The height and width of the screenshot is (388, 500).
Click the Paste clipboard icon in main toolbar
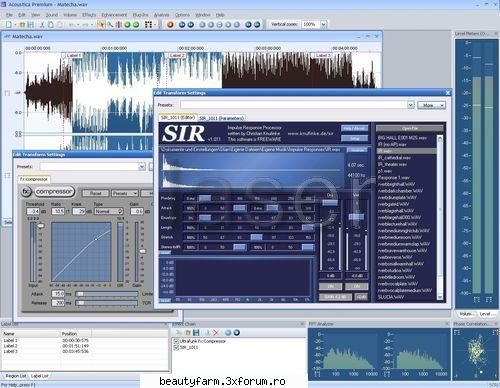tap(59, 25)
